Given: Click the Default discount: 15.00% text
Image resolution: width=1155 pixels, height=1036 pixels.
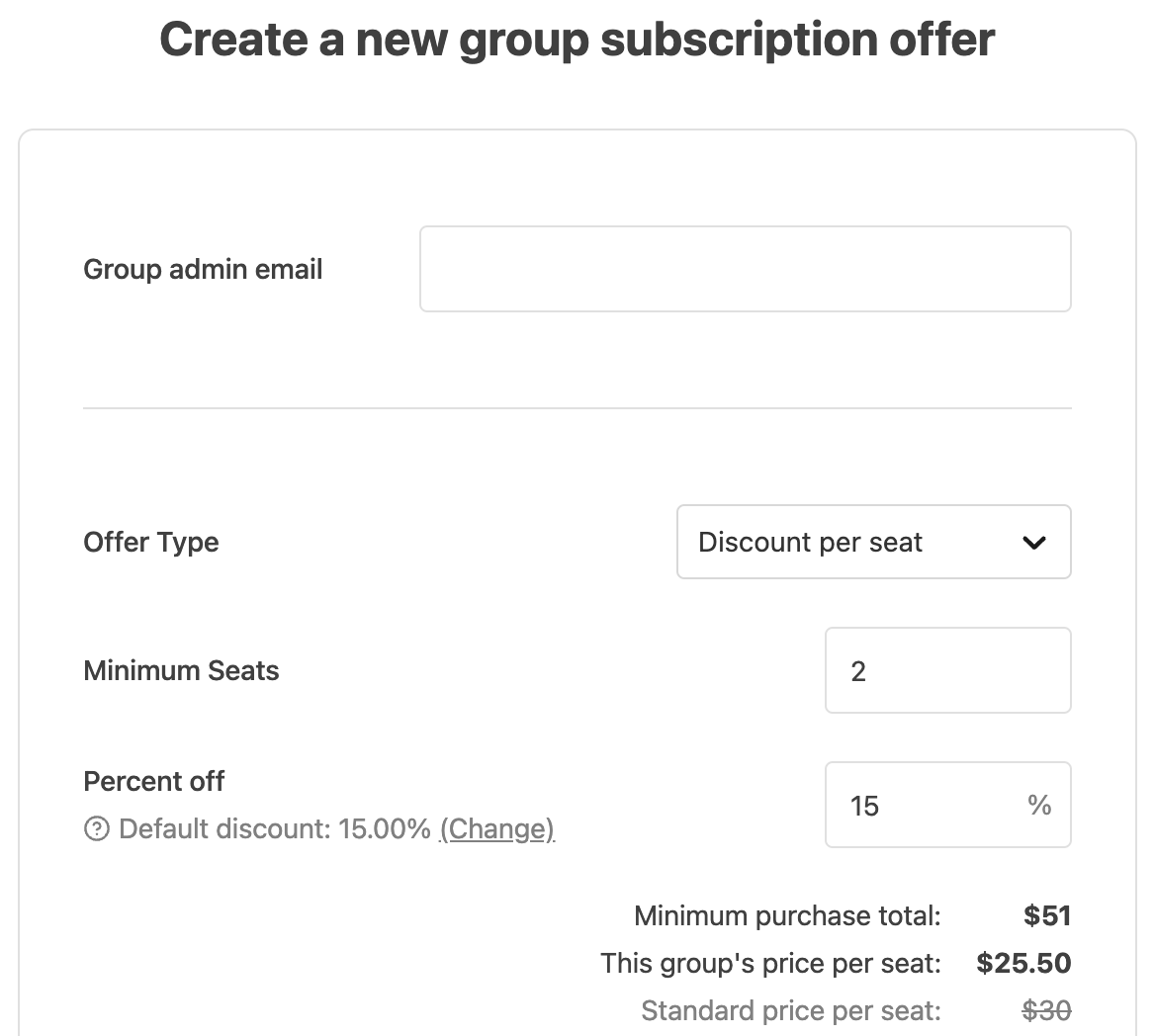Looking at the screenshot, I should [275, 829].
